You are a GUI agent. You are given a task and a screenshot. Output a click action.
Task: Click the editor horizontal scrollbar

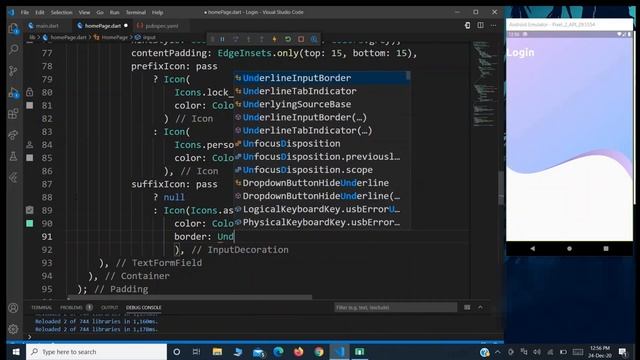(x=190, y=297)
